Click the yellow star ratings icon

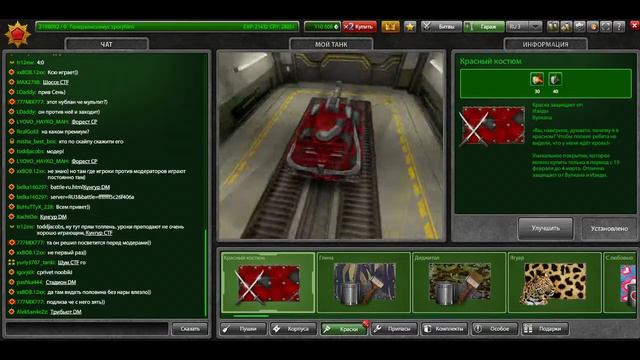pos(410,27)
